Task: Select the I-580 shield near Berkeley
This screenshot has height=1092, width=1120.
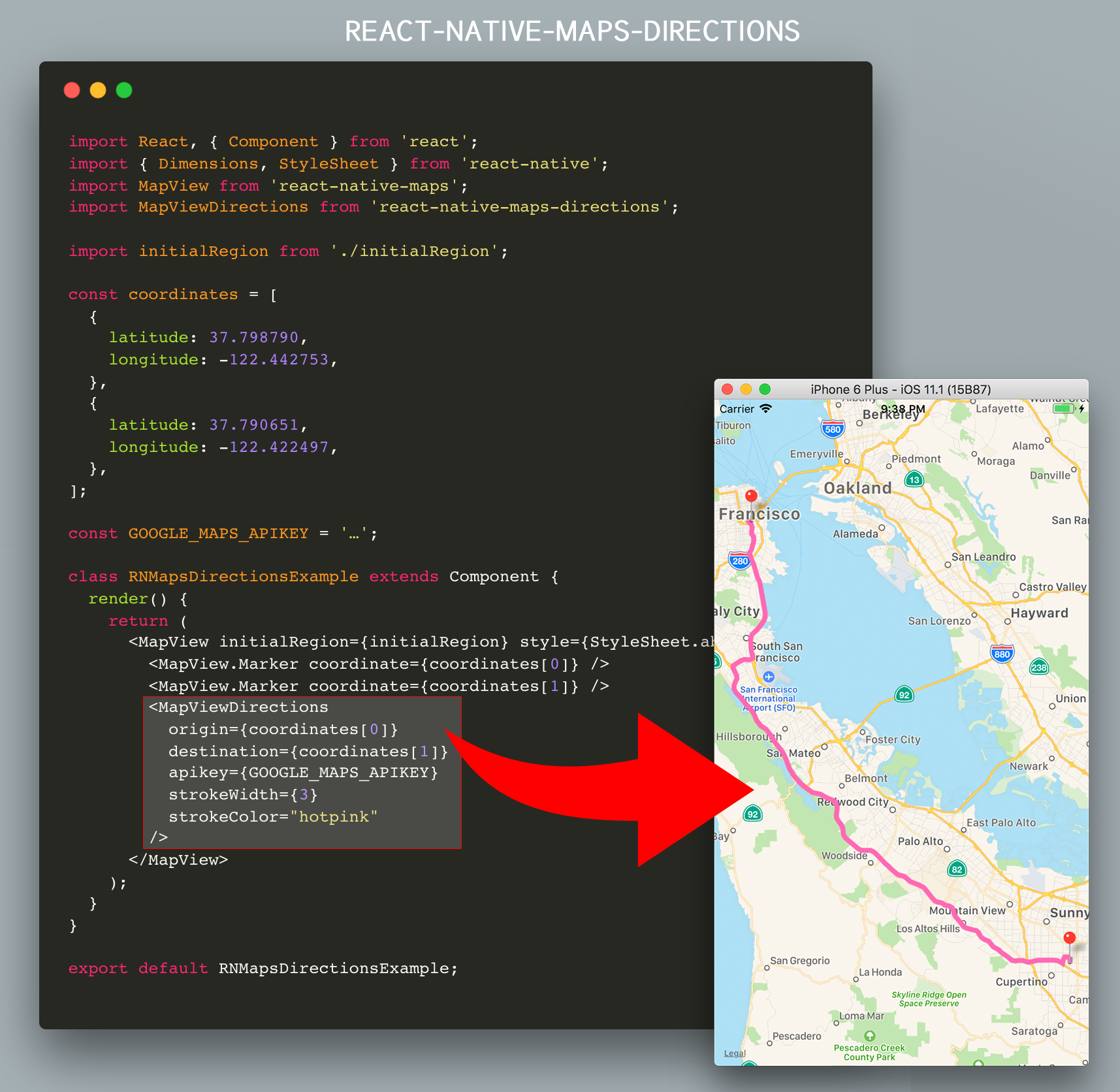Action: pos(833,428)
